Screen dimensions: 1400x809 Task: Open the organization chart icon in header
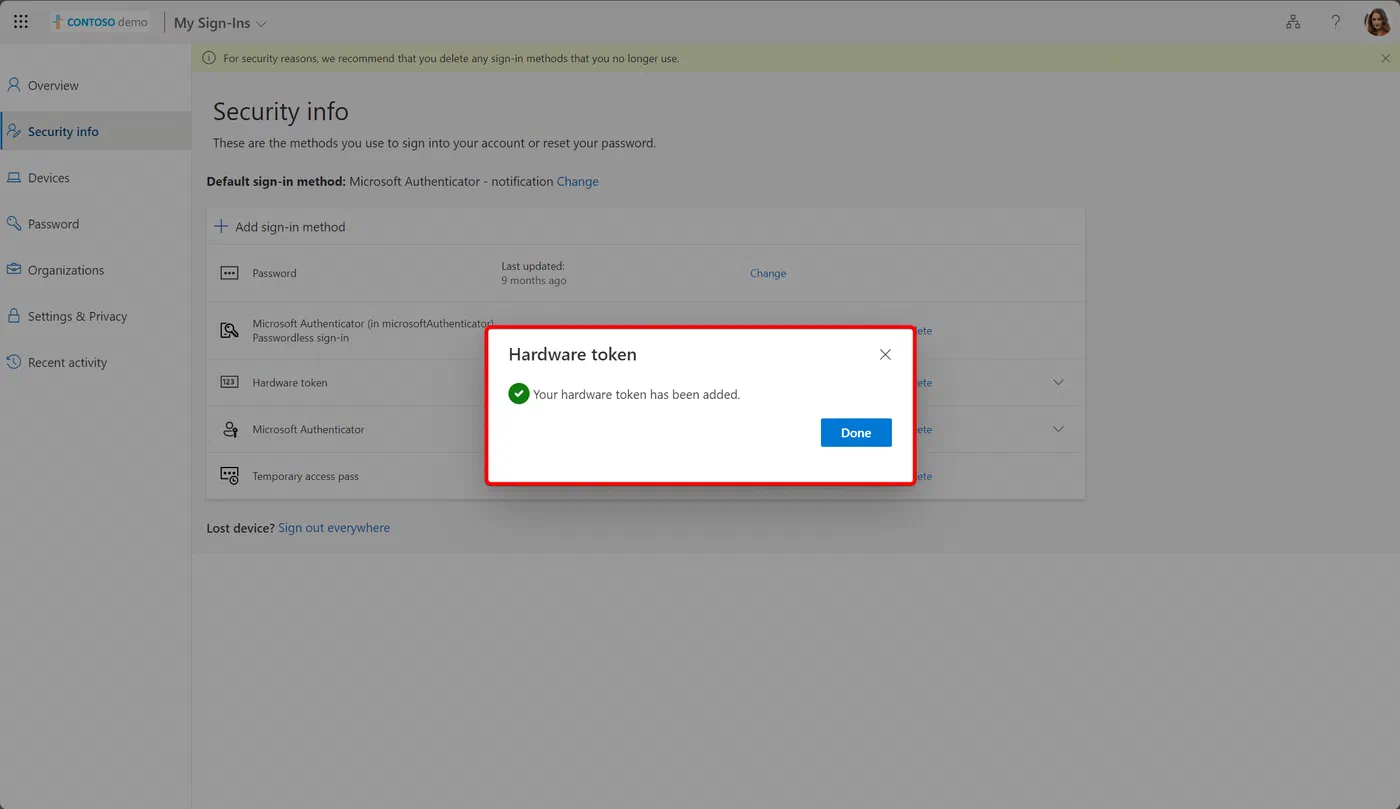(1293, 22)
